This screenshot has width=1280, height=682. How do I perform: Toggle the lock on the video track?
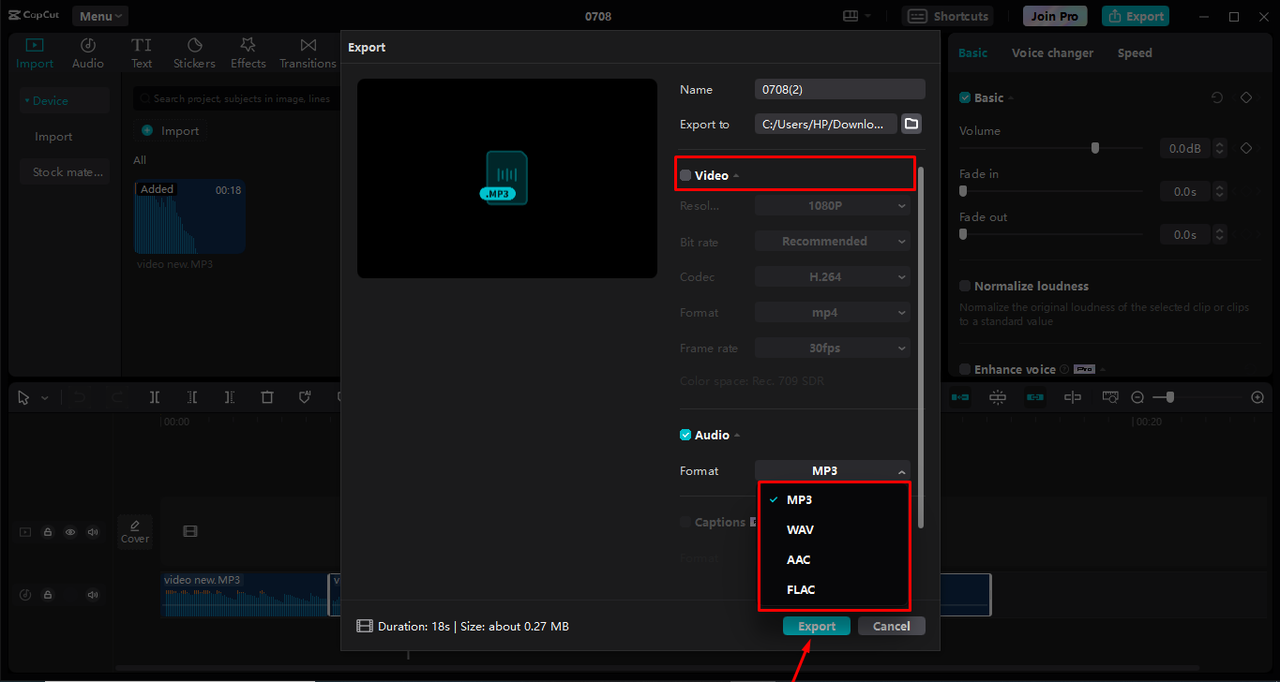[47, 532]
